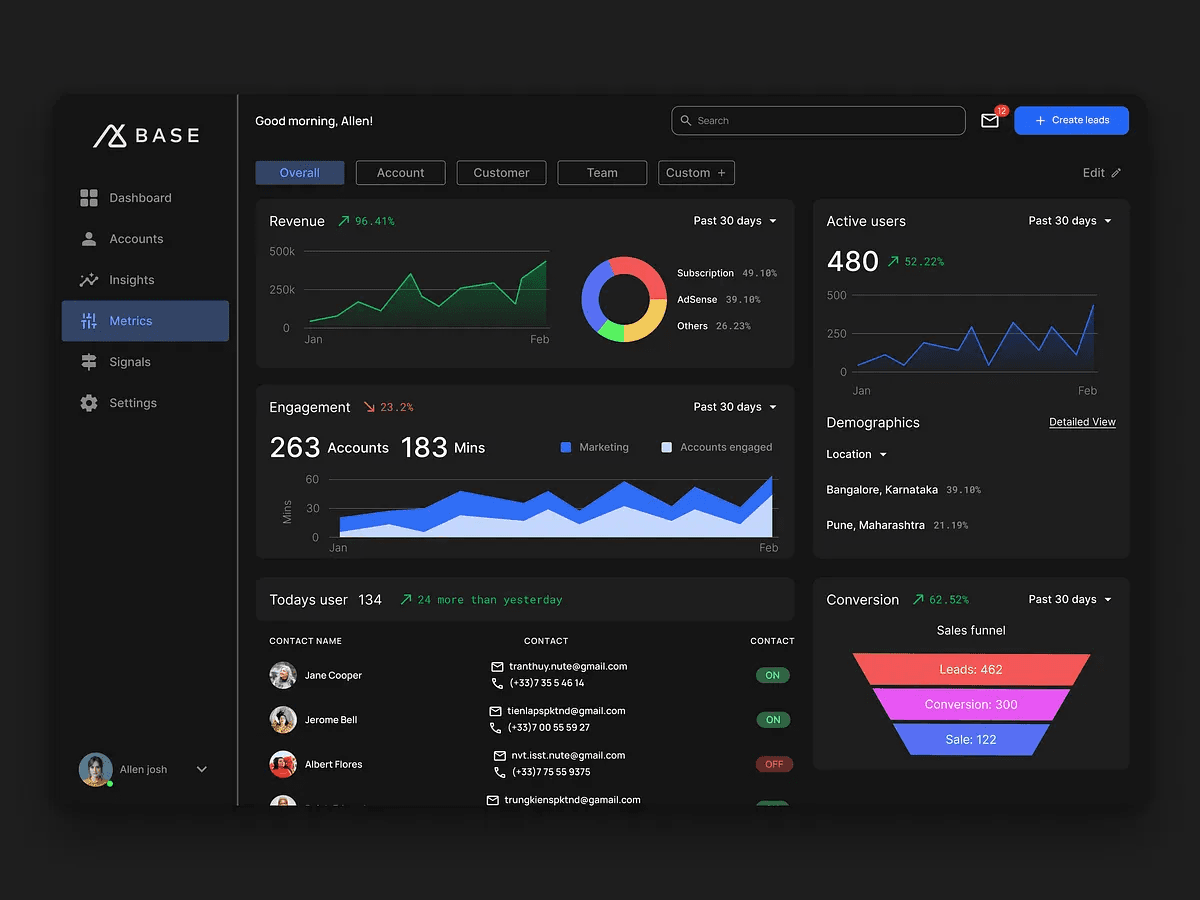Click the Conversion green up arrow

click(x=918, y=600)
